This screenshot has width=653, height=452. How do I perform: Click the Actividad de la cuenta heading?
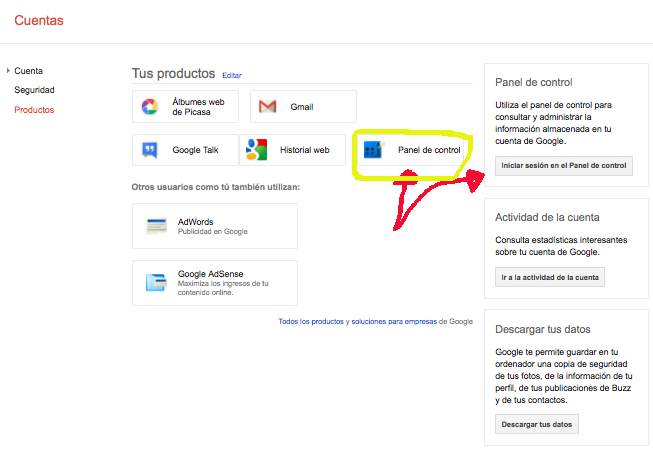(x=547, y=217)
